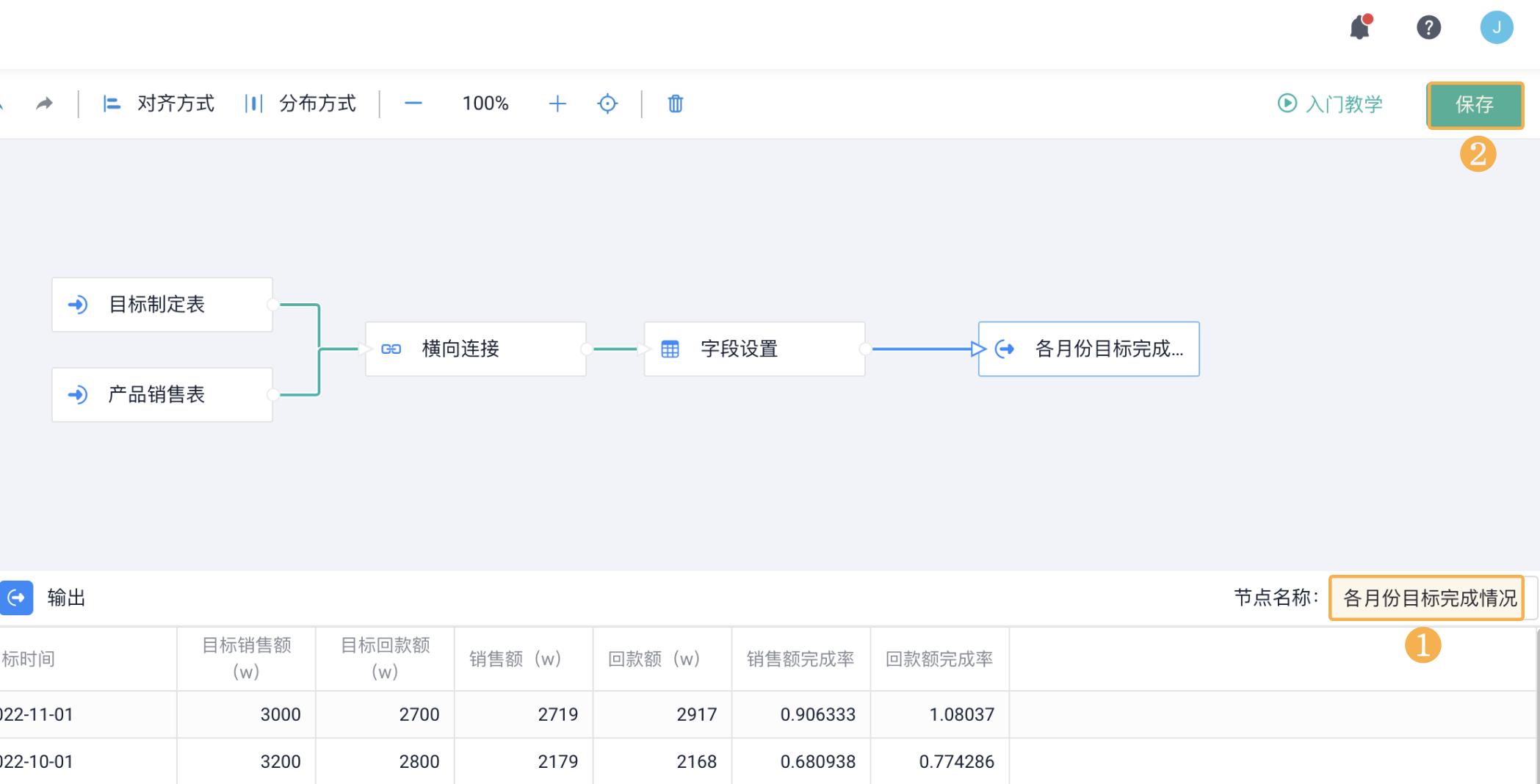Select the 产品销售表 input node

[x=162, y=395]
